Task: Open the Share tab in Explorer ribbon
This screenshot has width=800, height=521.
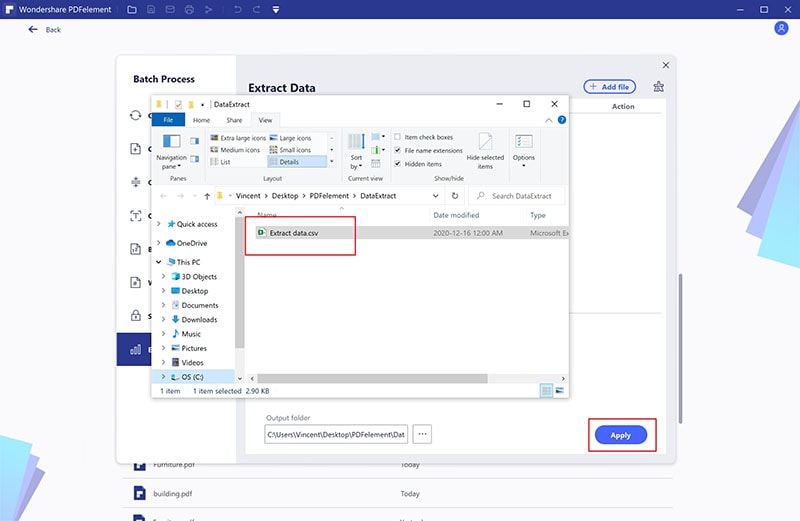Action: tap(234, 120)
